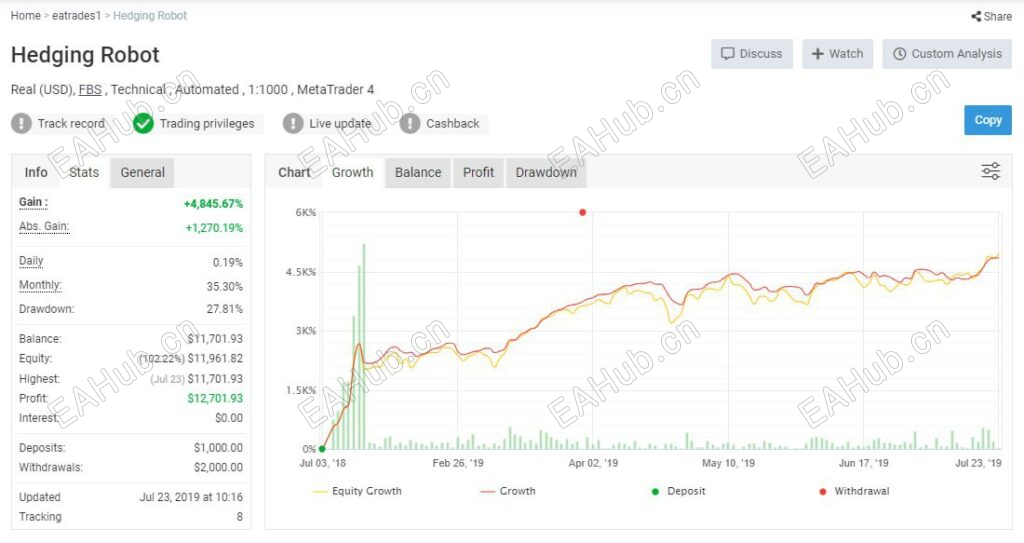The width and height of the screenshot is (1024, 543).
Task: Toggle Equity Growth series in legend
Action: tap(357, 491)
